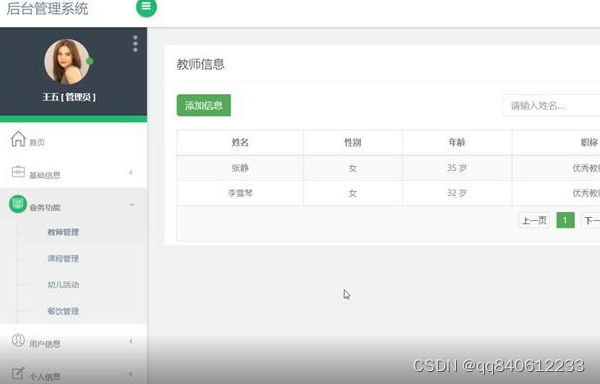
Task: Click the user icon for 用户信息
Action: (x=18, y=340)
